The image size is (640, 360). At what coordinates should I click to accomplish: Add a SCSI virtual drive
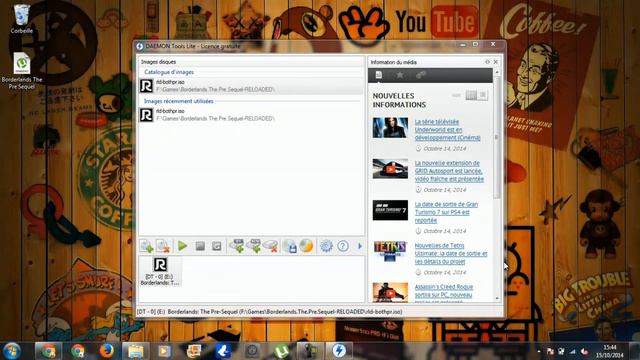[254, 246]
